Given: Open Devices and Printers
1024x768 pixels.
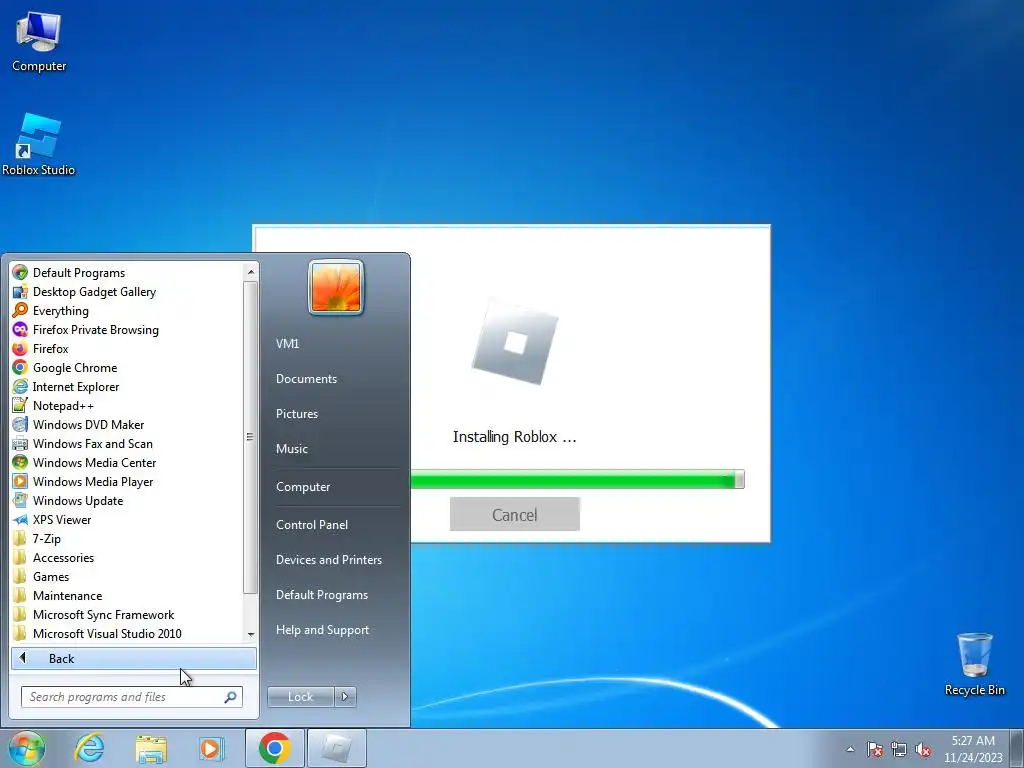Looking at the screenshot, I should coord(329,560).
